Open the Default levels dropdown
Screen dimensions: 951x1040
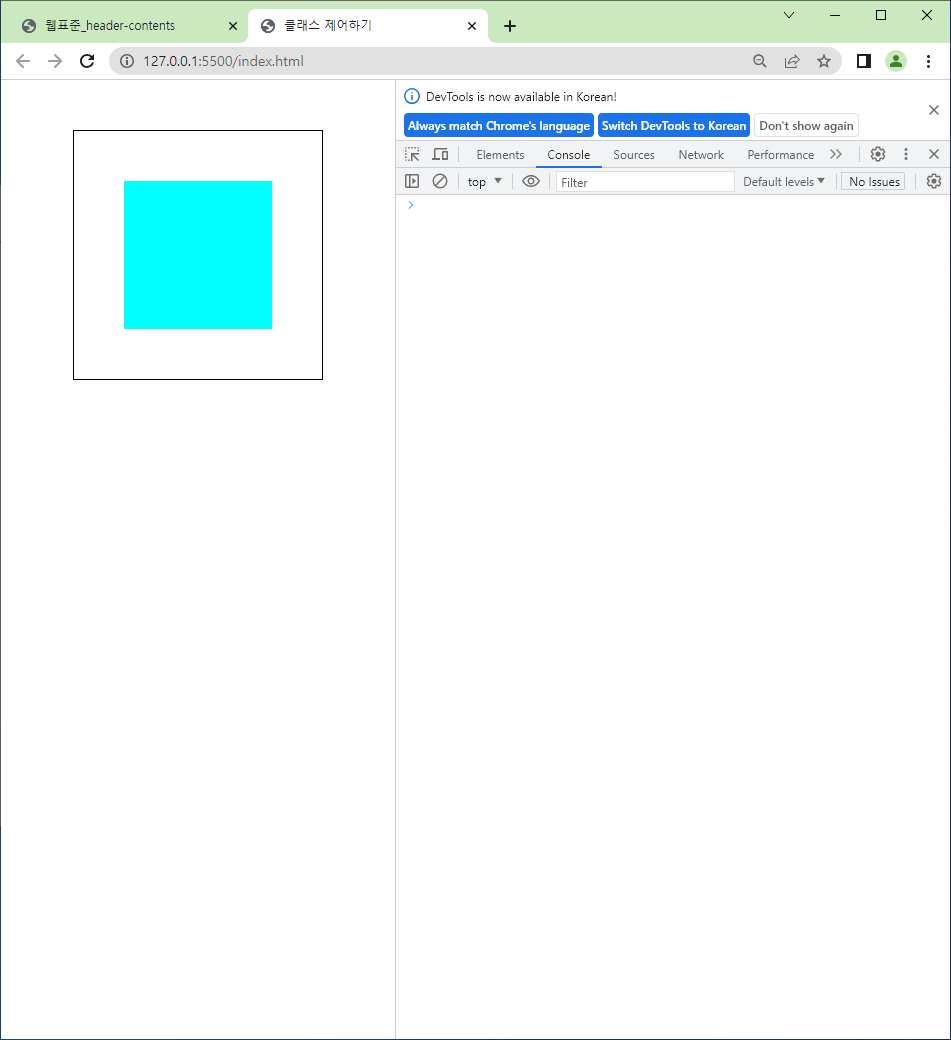(783, 182)
